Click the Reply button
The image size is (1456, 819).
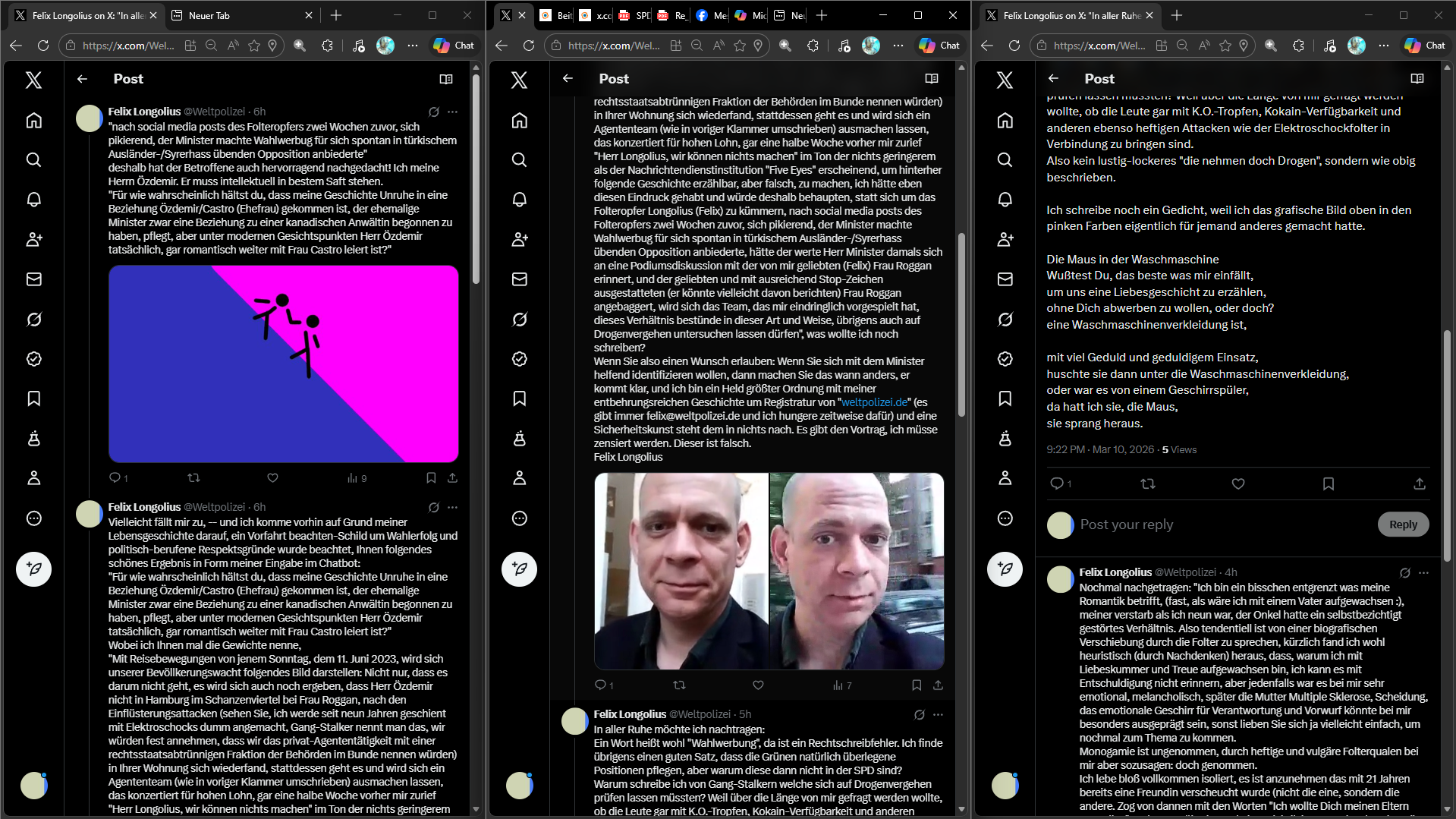click(1402, 524)
